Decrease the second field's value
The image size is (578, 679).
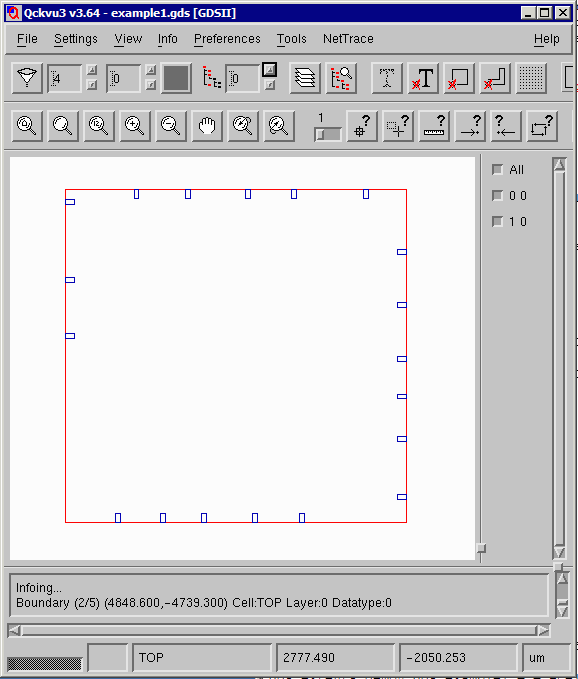pos(151,85)
